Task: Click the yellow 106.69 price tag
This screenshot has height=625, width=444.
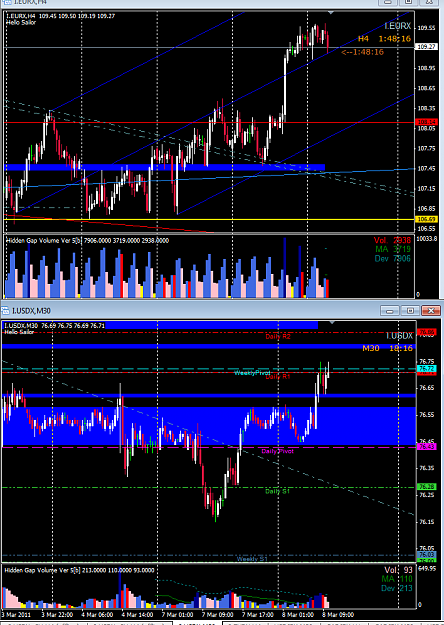Action: pyautogui.click(x=426, y=219)
